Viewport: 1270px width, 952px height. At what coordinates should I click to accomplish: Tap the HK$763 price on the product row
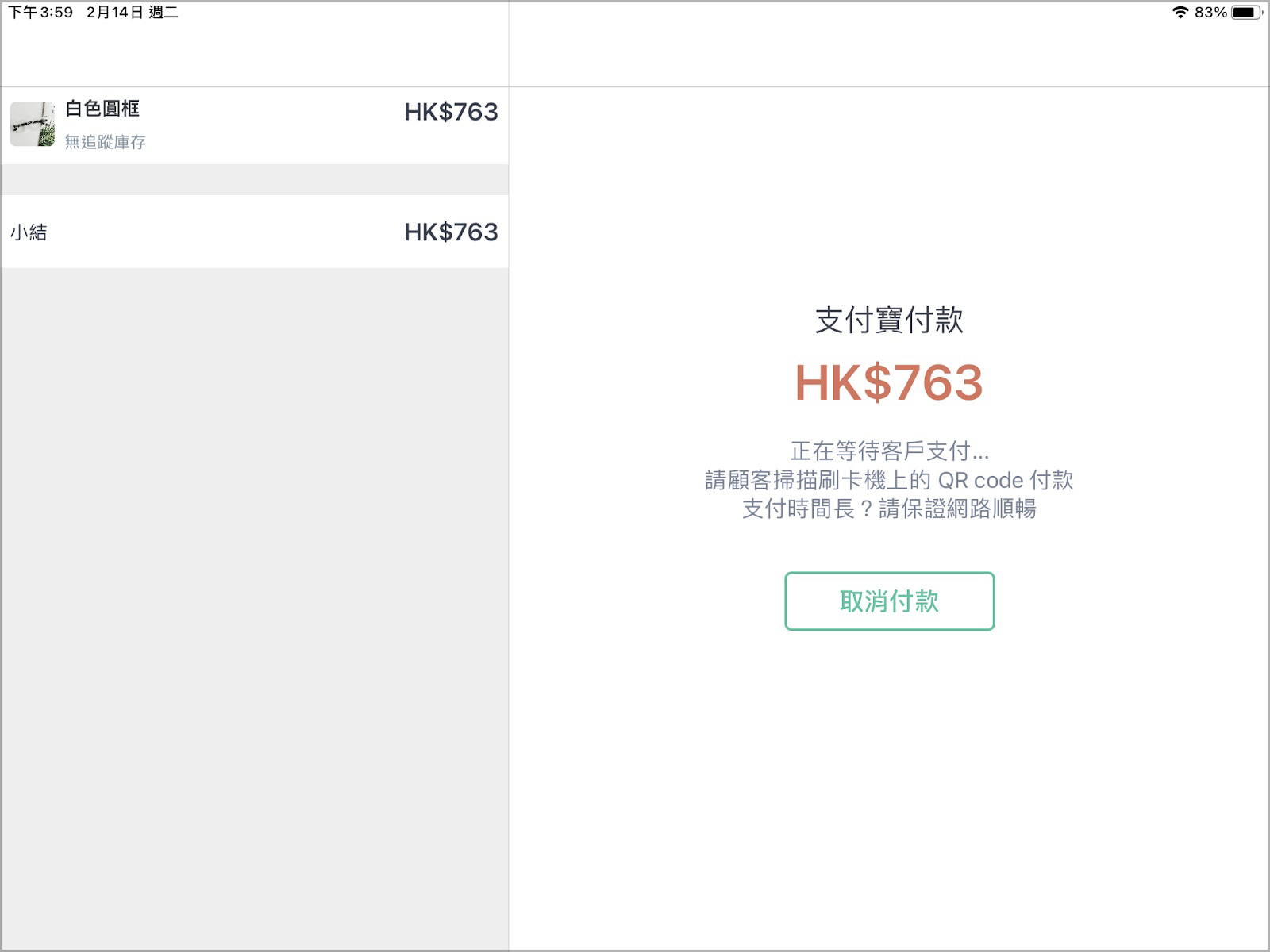[x=451, y=112]
